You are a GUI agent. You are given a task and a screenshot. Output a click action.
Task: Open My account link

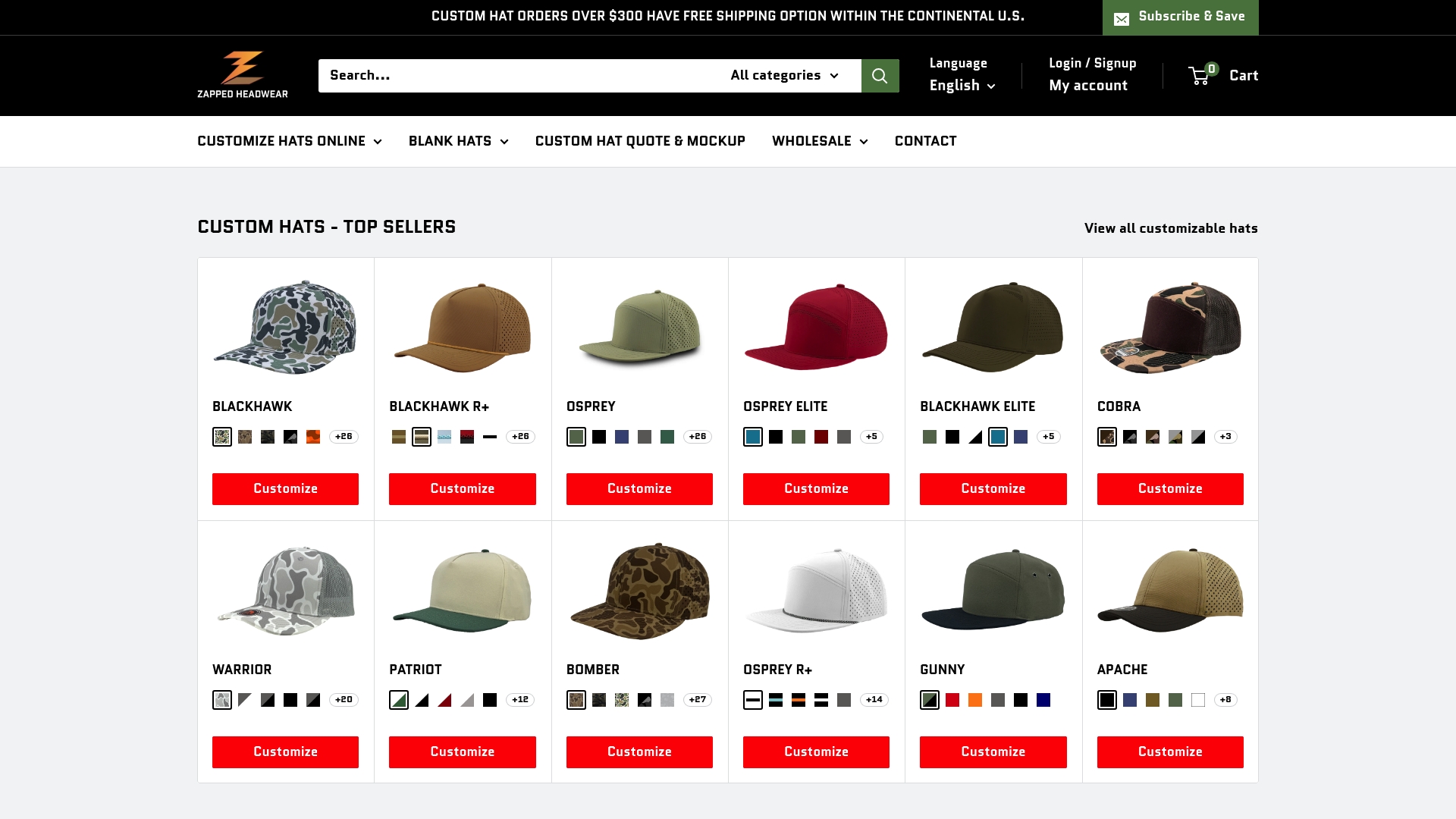1088,86
